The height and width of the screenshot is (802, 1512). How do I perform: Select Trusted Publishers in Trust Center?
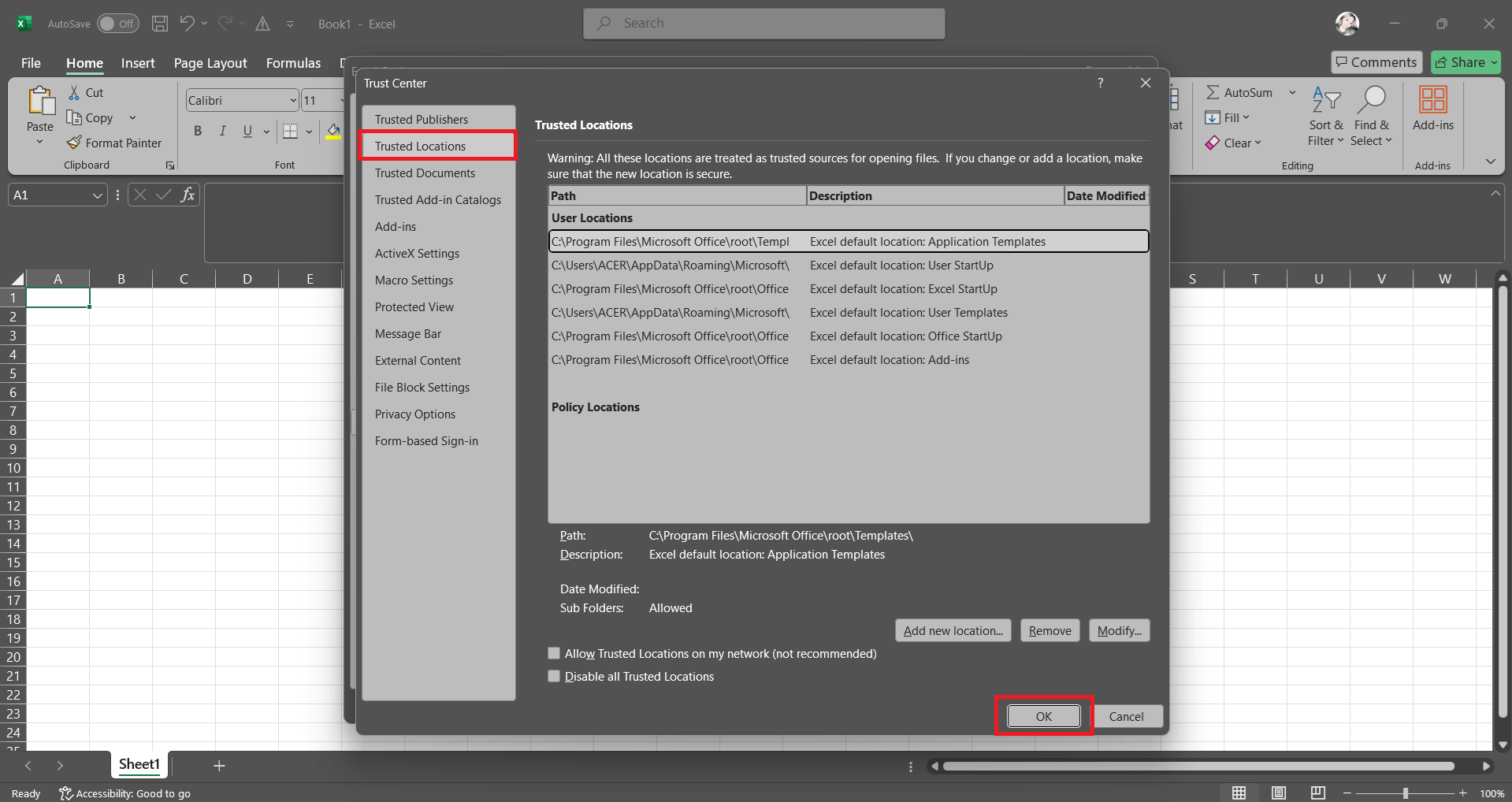tap(438, 120)
